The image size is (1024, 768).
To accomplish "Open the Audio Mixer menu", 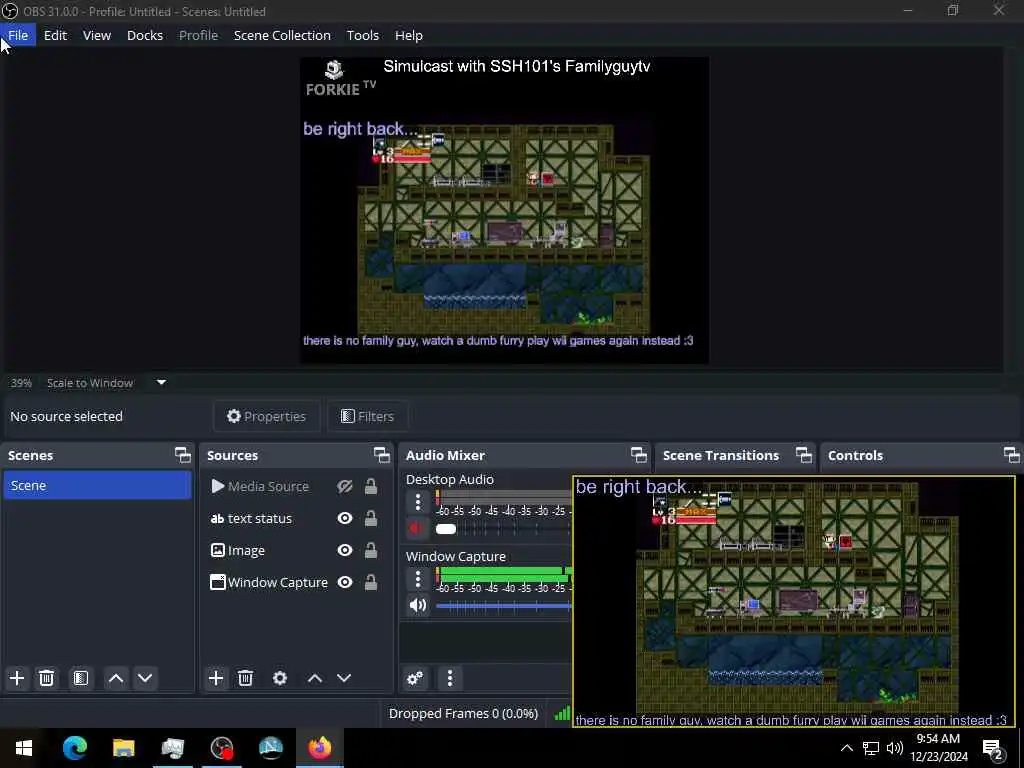I will [450, 678].
